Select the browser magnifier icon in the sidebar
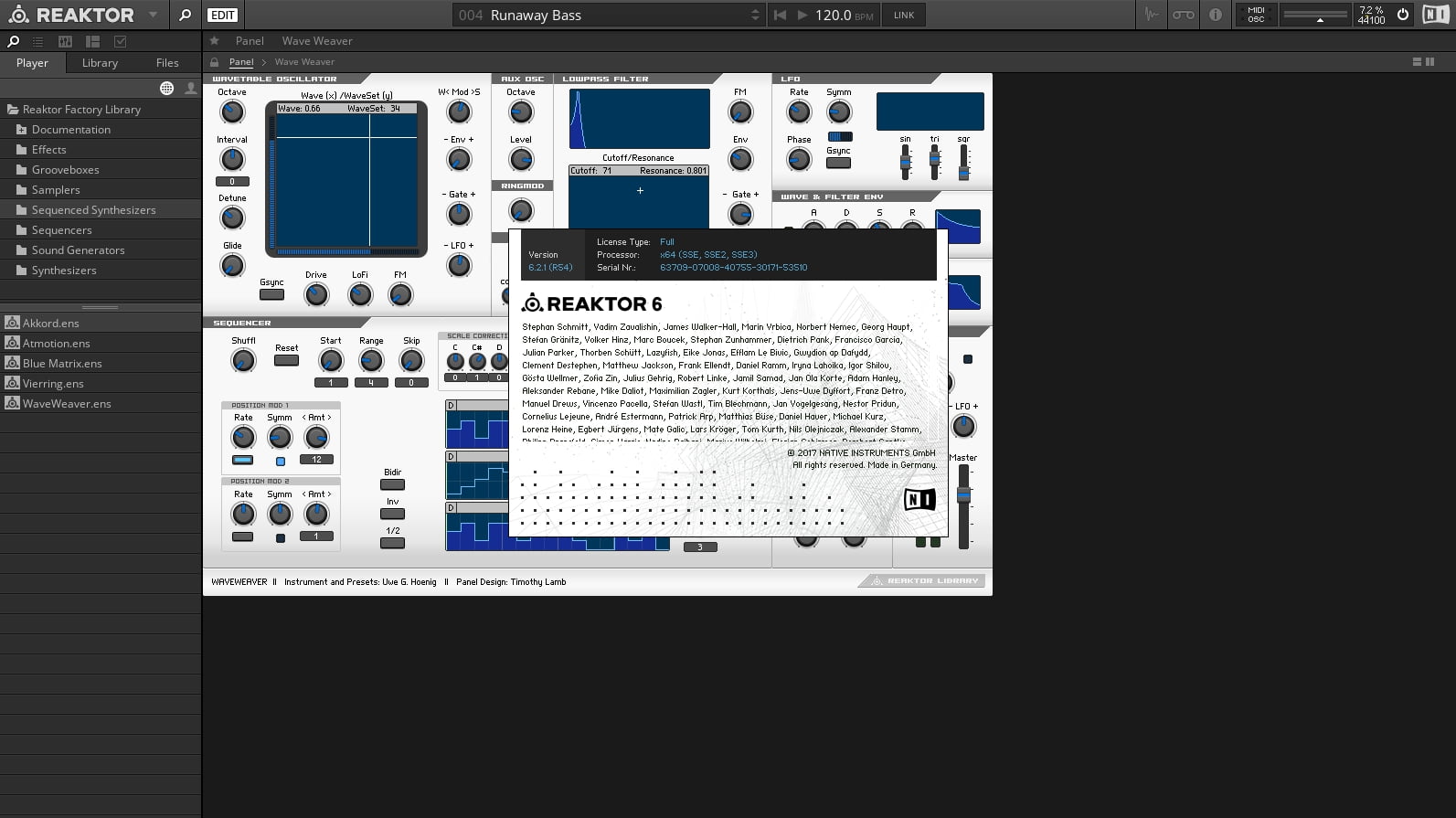 14,41
